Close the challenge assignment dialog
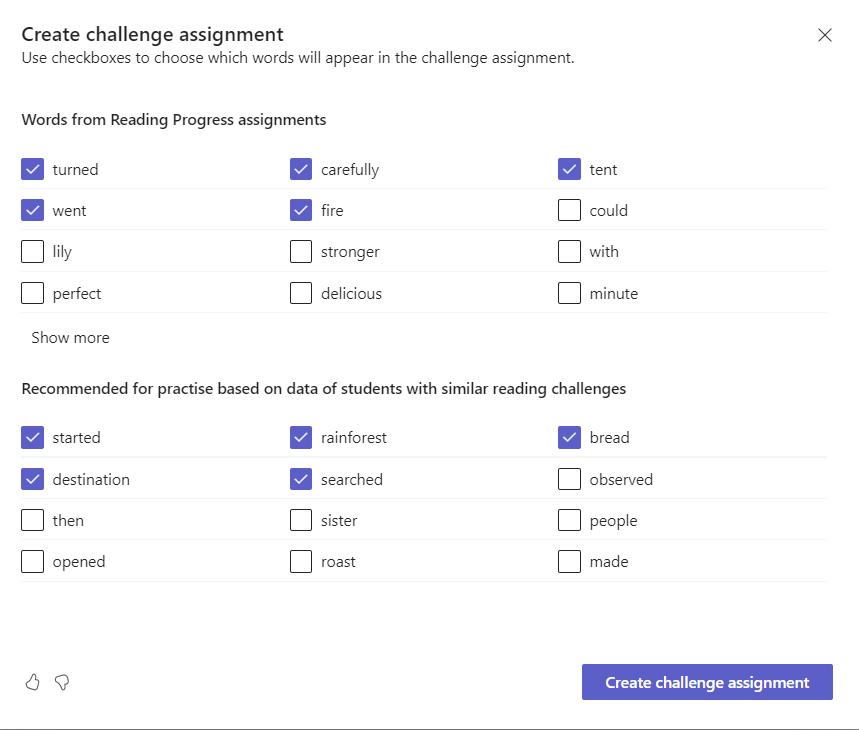The height and width of the screenshot is (730, 859). click(825, 35)
